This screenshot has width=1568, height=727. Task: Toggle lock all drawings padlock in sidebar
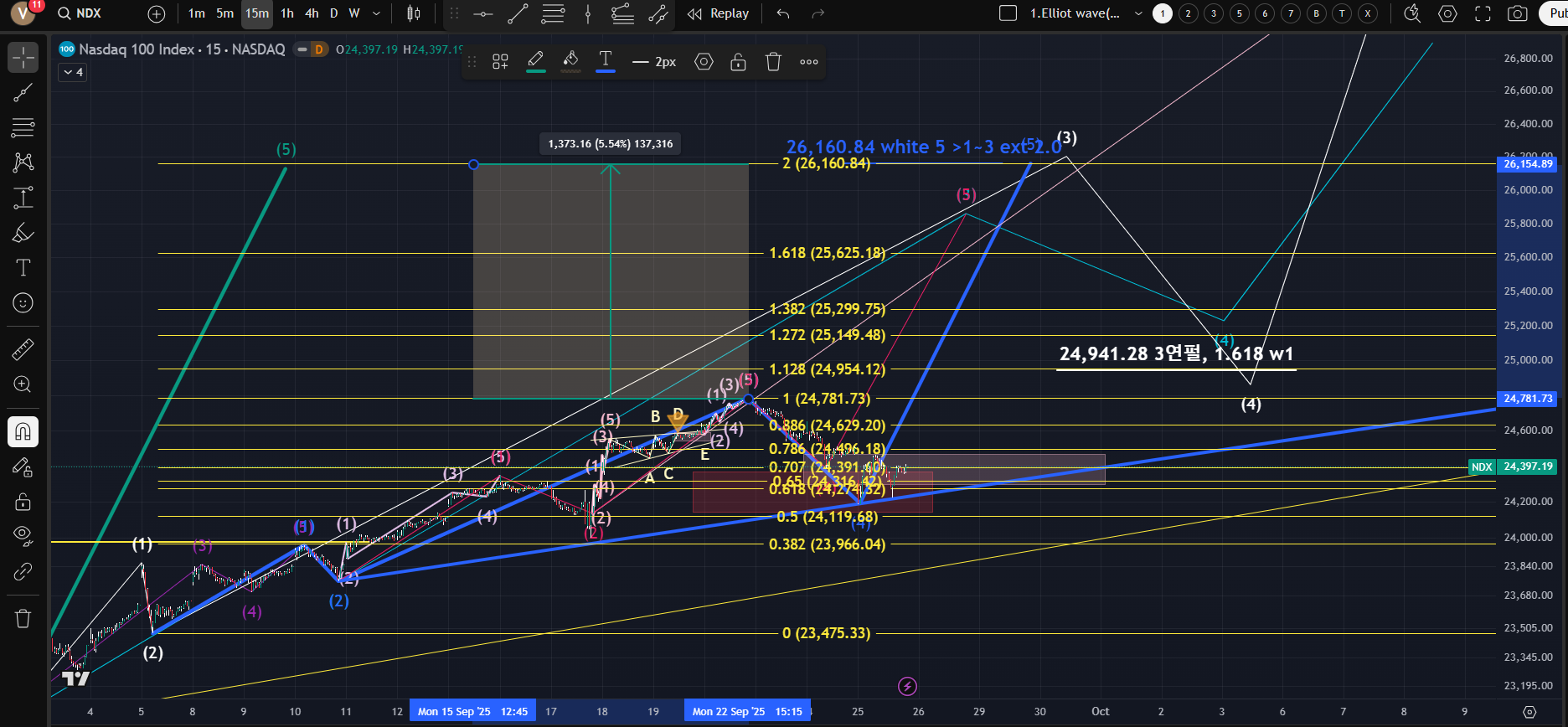(x=23, y=501)
